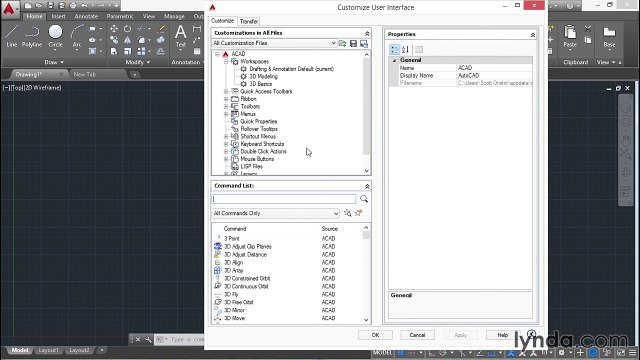Switch properties to categorized view
The height and width of the screenshot is (360, 640).
click(394, 49)
